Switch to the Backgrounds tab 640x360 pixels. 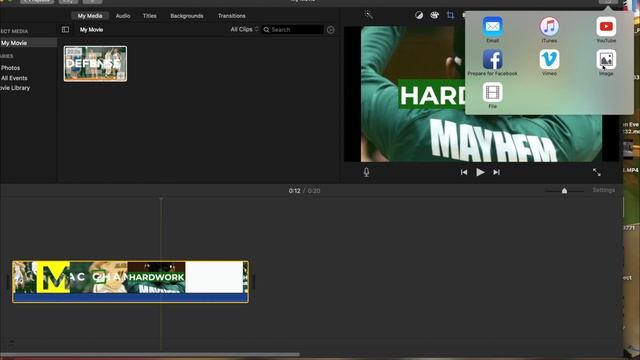187,16
